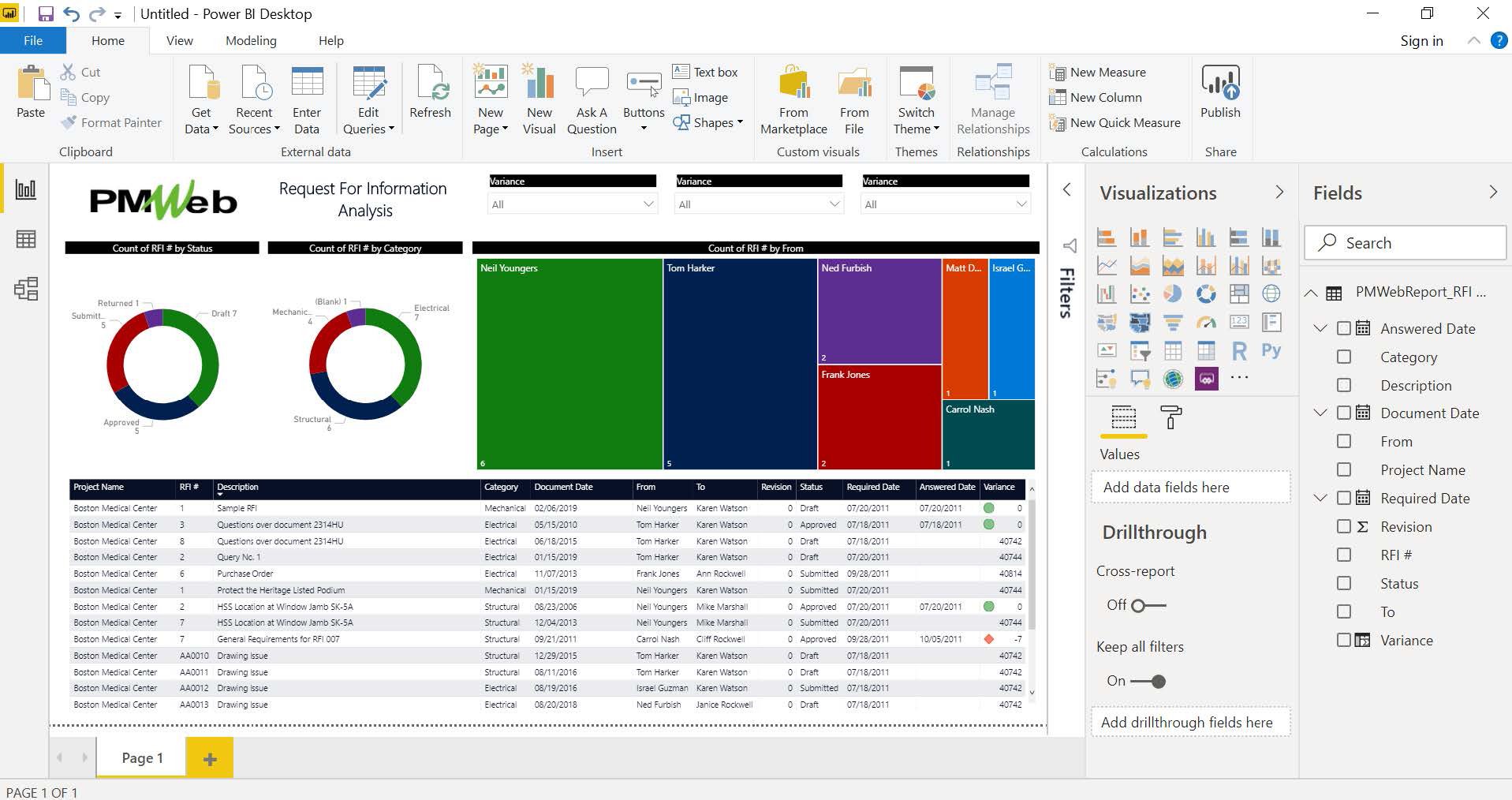Switch to the Modeling ribbon tab
The width and height of the screenshot is (1512, 800).
251,41
